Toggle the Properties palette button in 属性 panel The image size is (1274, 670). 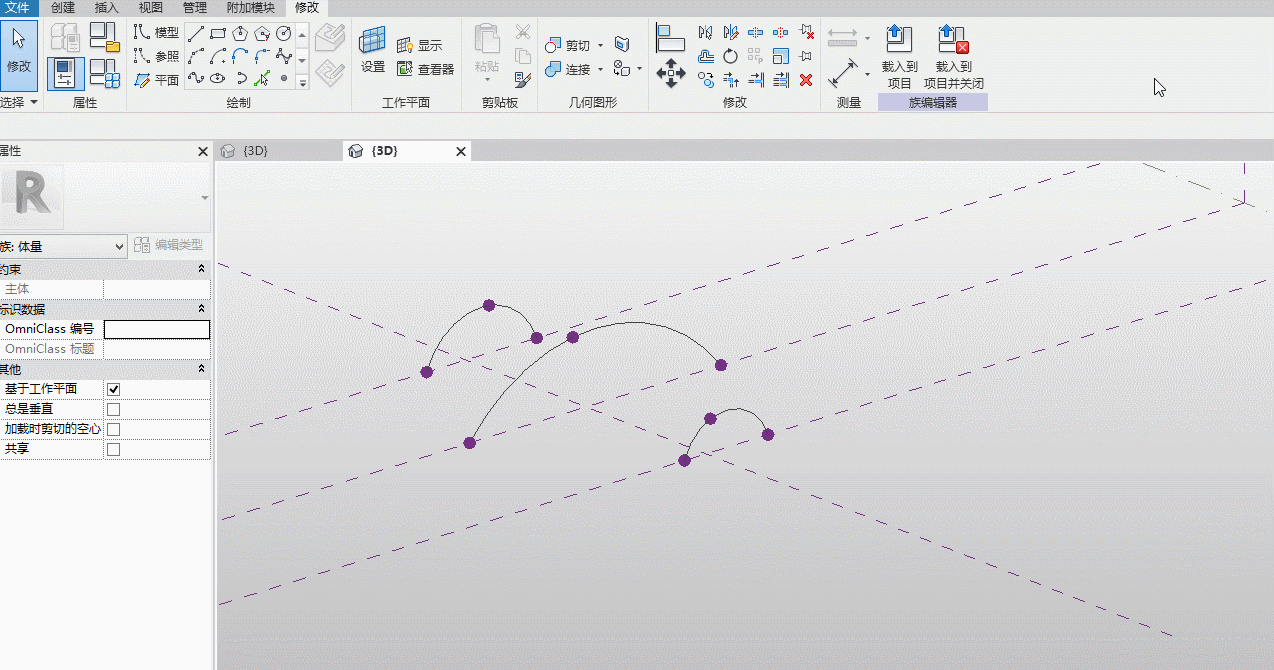tap(66, 74)
